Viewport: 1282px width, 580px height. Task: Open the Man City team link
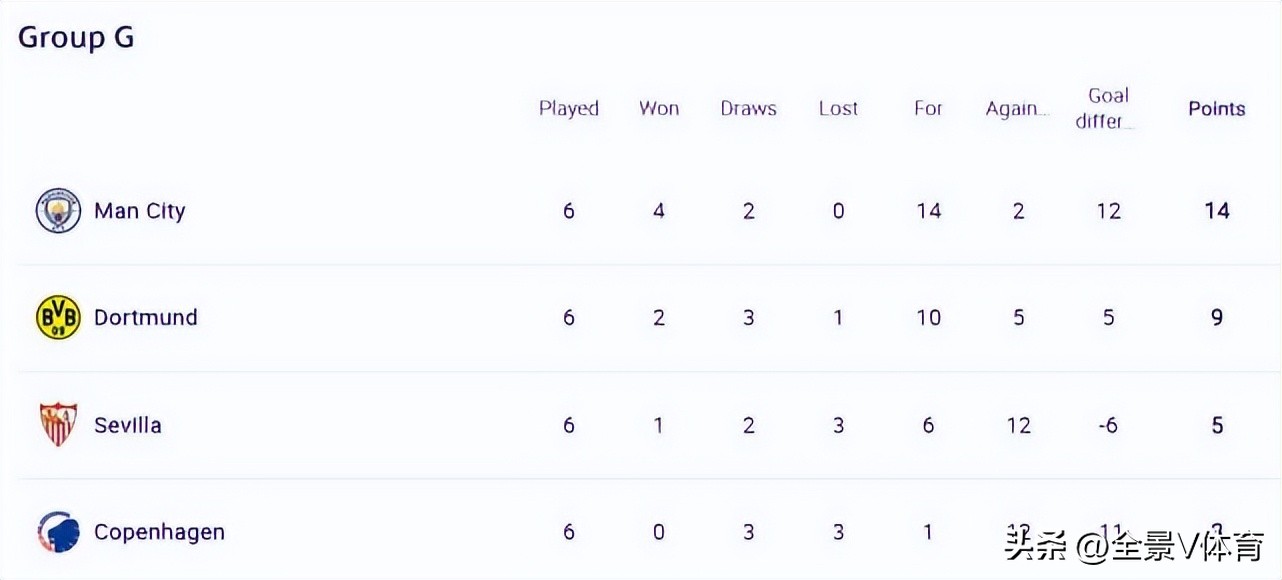[139, 211]
